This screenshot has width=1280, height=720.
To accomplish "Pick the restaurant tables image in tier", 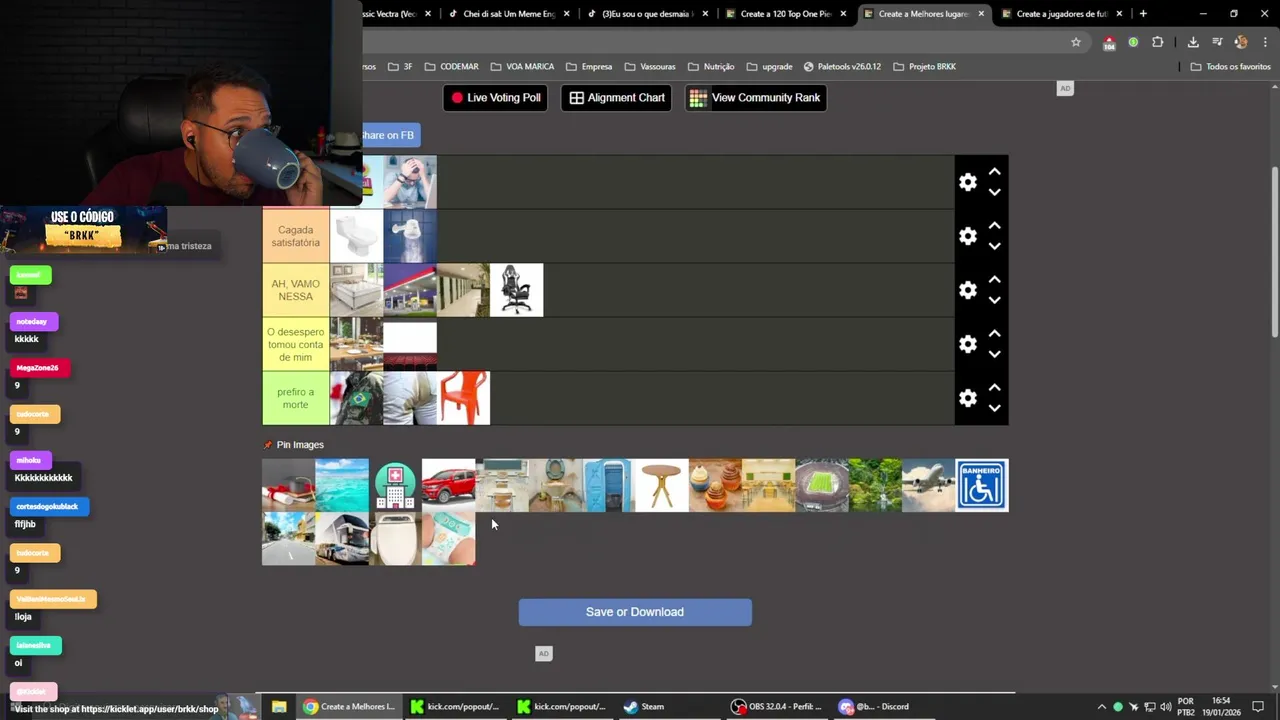I will coord(357,344).
